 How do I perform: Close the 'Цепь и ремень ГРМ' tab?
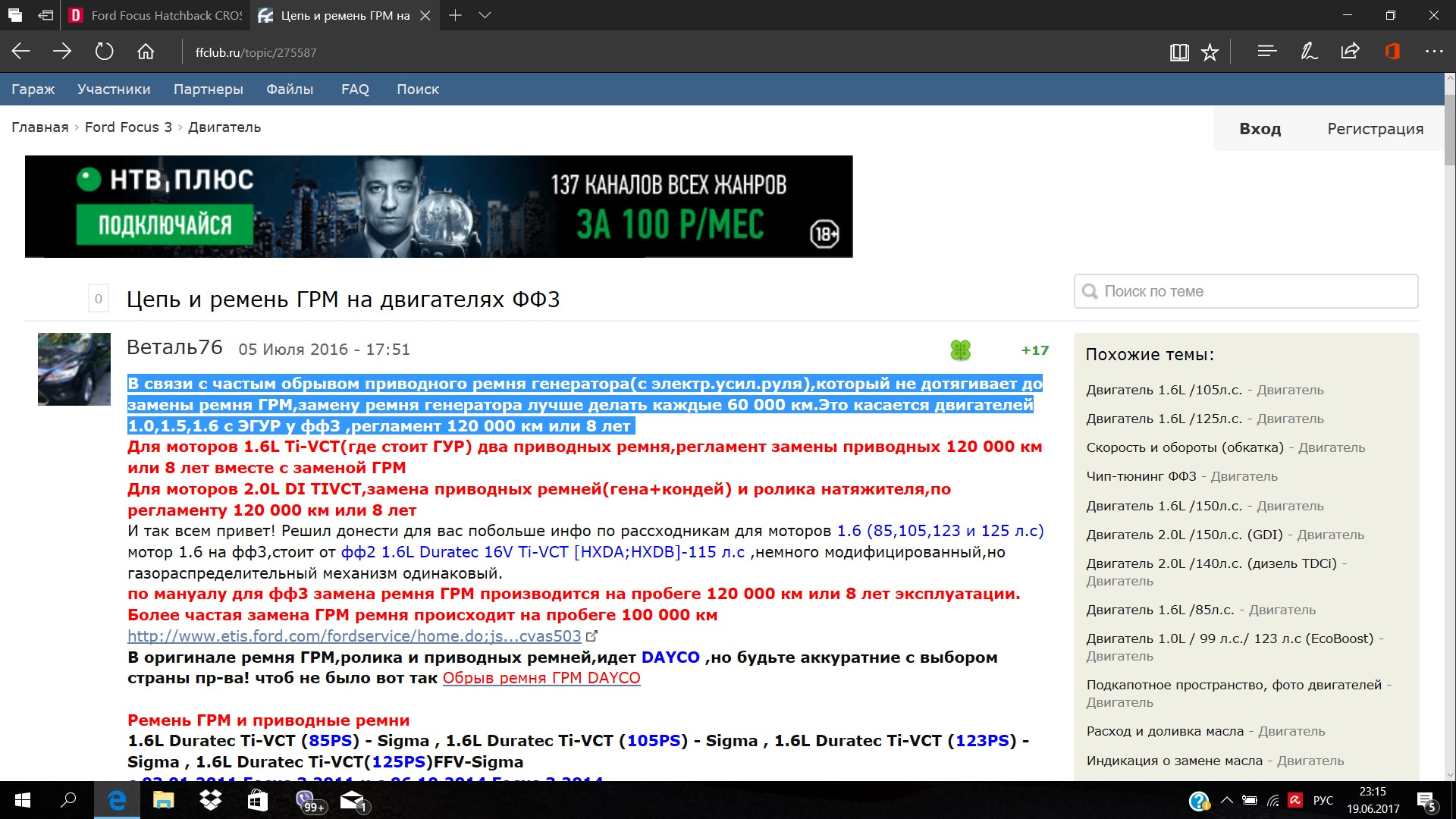pos(425,15)
